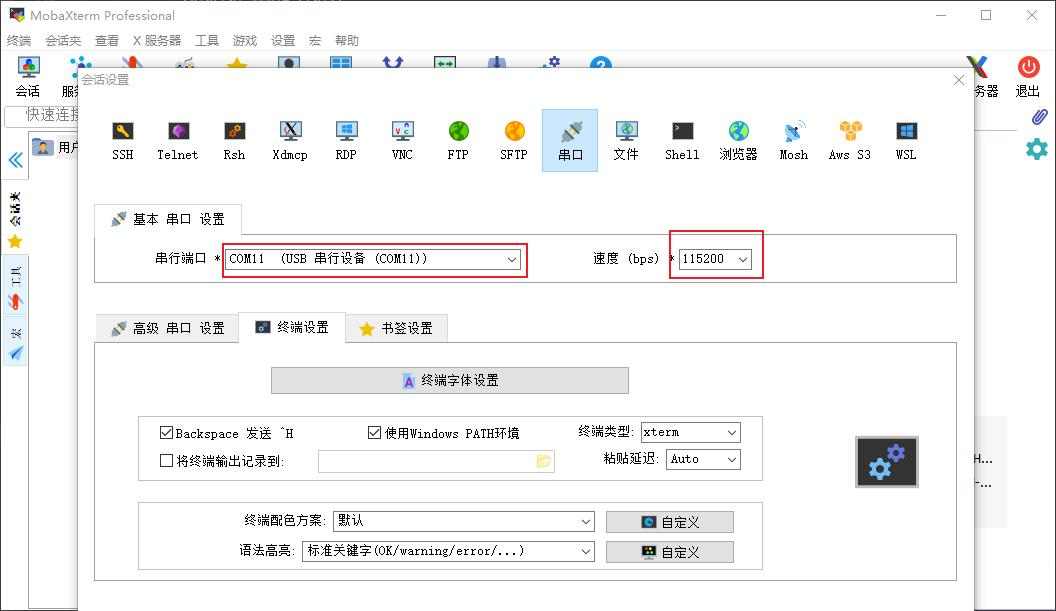Open the 宏 menu

315,40
